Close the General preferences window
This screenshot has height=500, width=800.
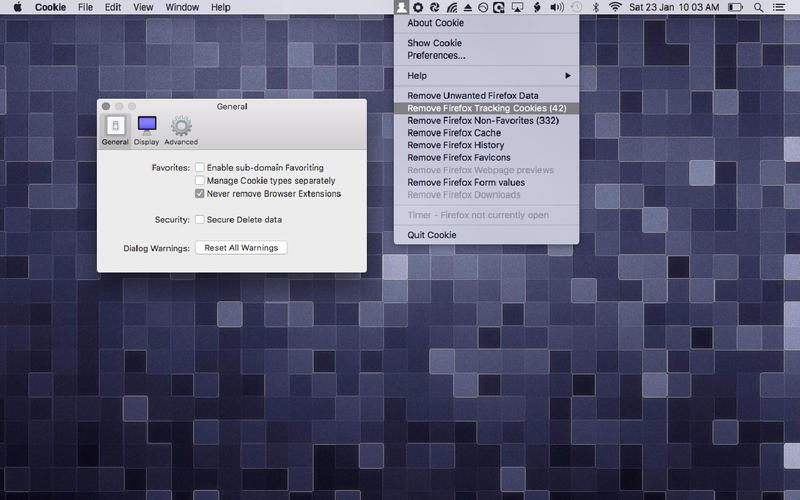(106, 106)
